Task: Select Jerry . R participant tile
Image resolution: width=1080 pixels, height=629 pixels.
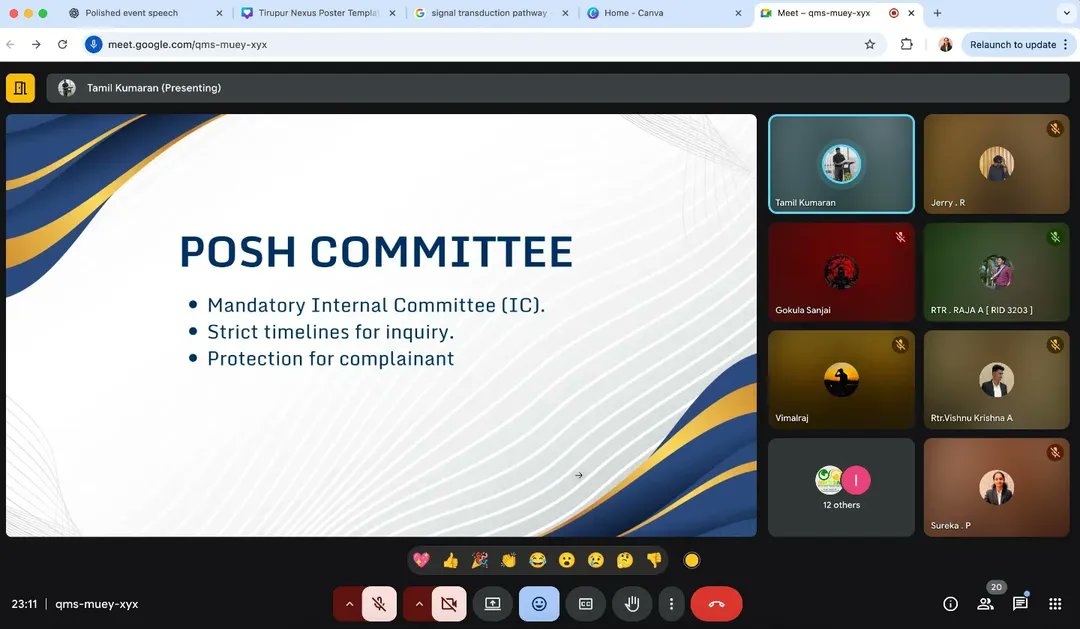Action: click(x=996, y=164)
